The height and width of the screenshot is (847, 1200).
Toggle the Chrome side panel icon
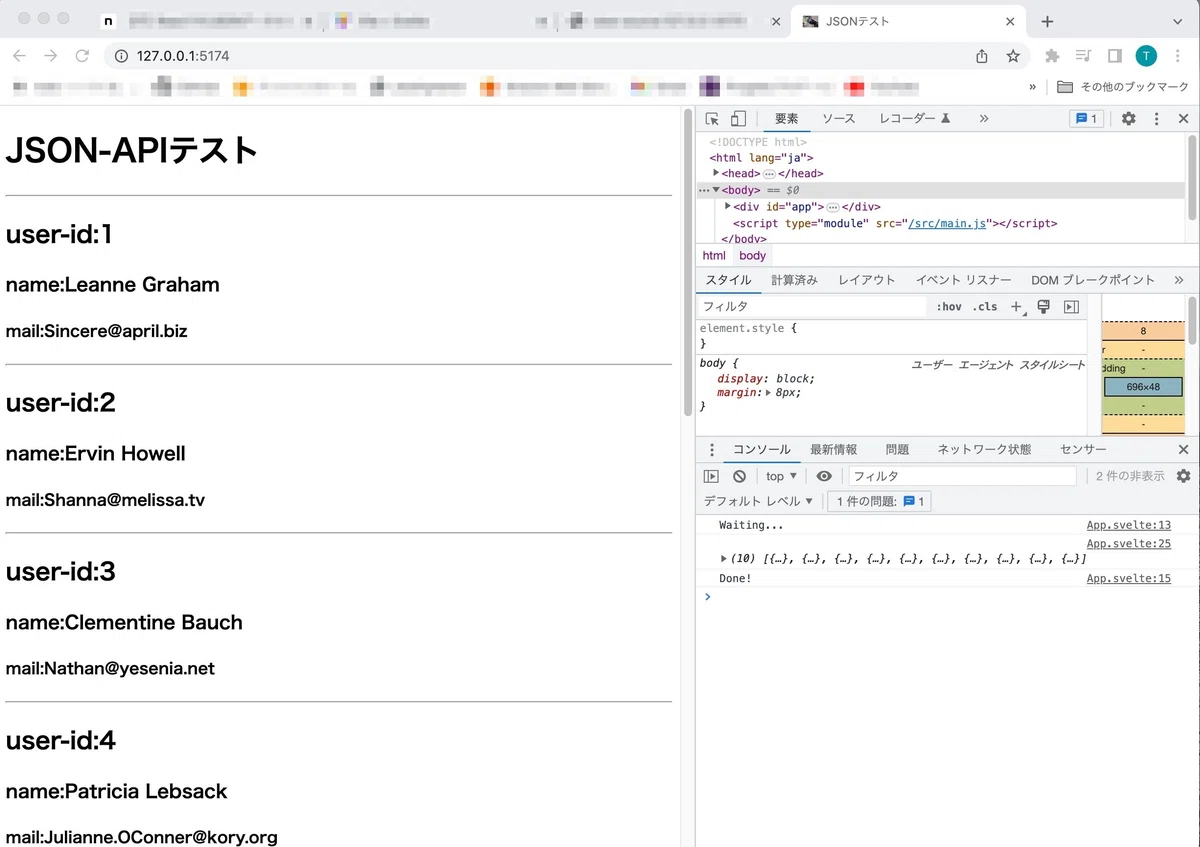(1115, 56)
